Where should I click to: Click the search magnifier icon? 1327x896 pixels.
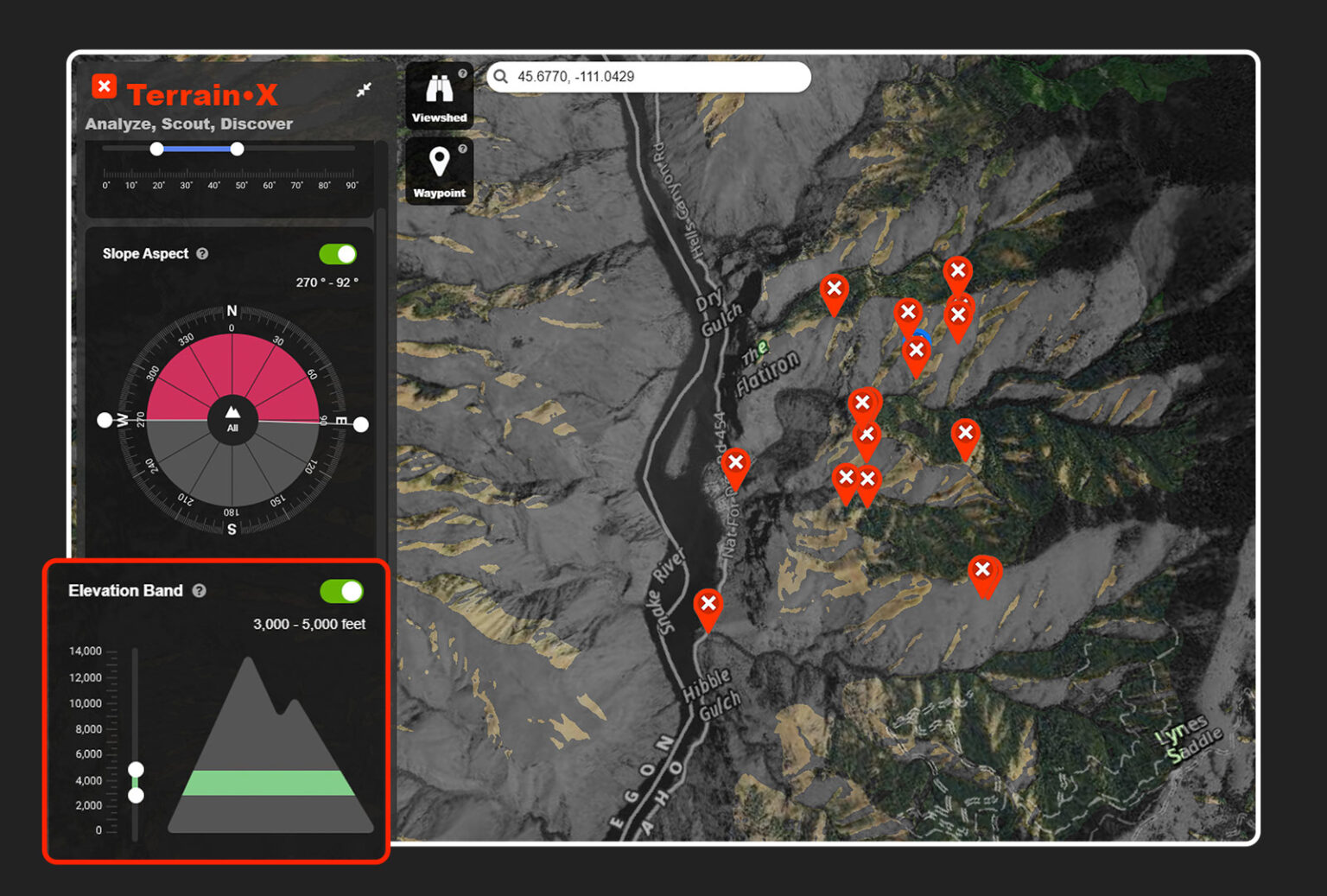pyautogui.click(x=500, y=77)
